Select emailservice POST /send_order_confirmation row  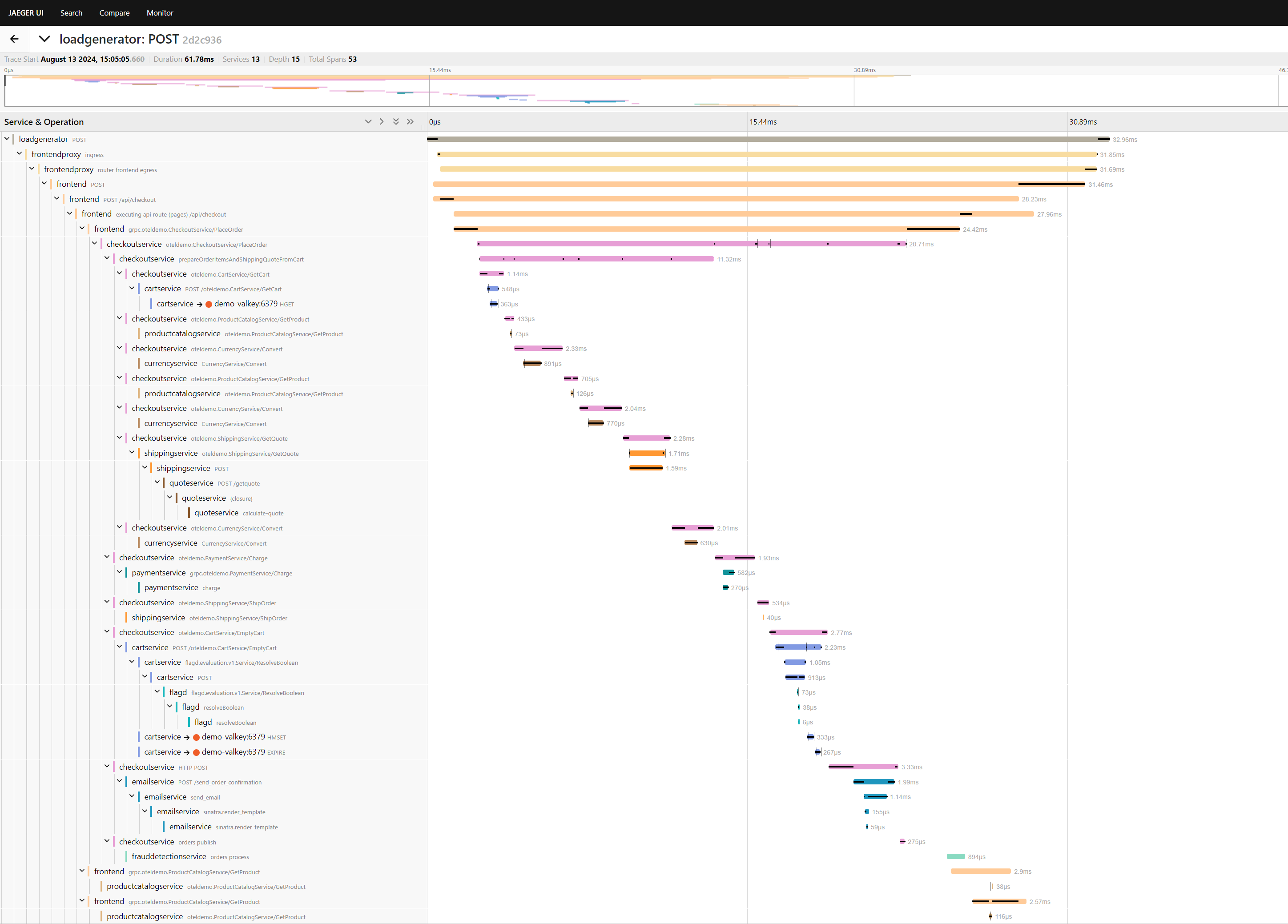[x=197, y=782]
